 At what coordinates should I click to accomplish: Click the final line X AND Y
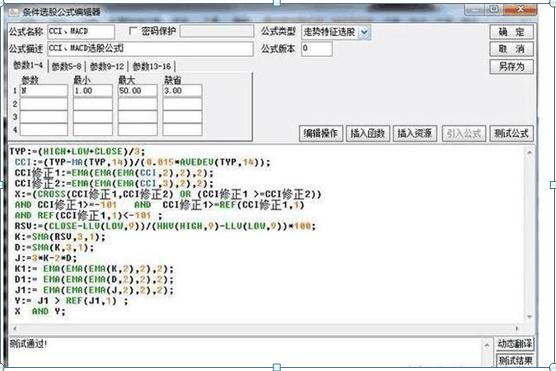click(x=40, y=311)
